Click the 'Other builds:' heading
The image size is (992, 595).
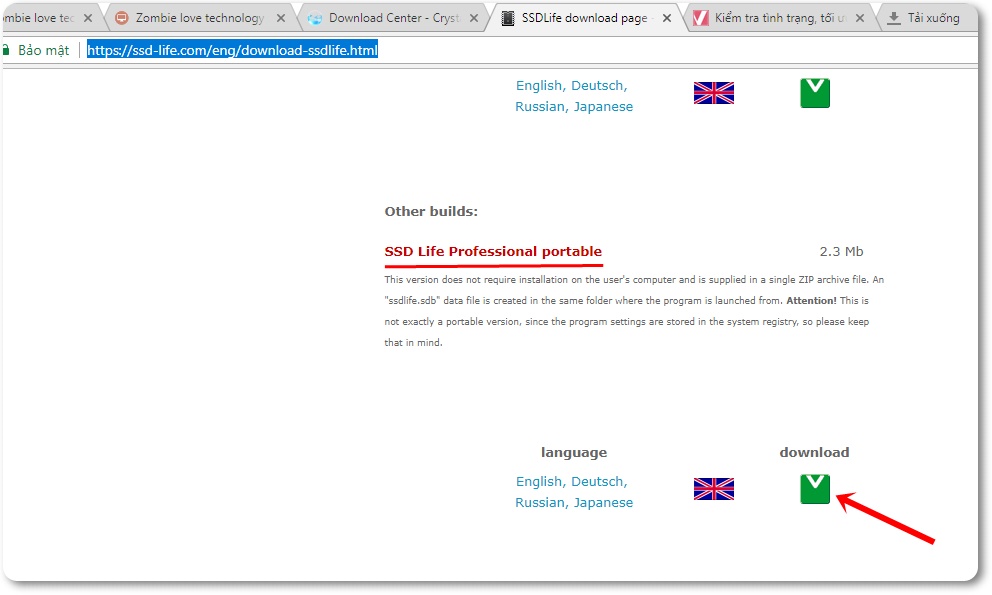[431, 211]
